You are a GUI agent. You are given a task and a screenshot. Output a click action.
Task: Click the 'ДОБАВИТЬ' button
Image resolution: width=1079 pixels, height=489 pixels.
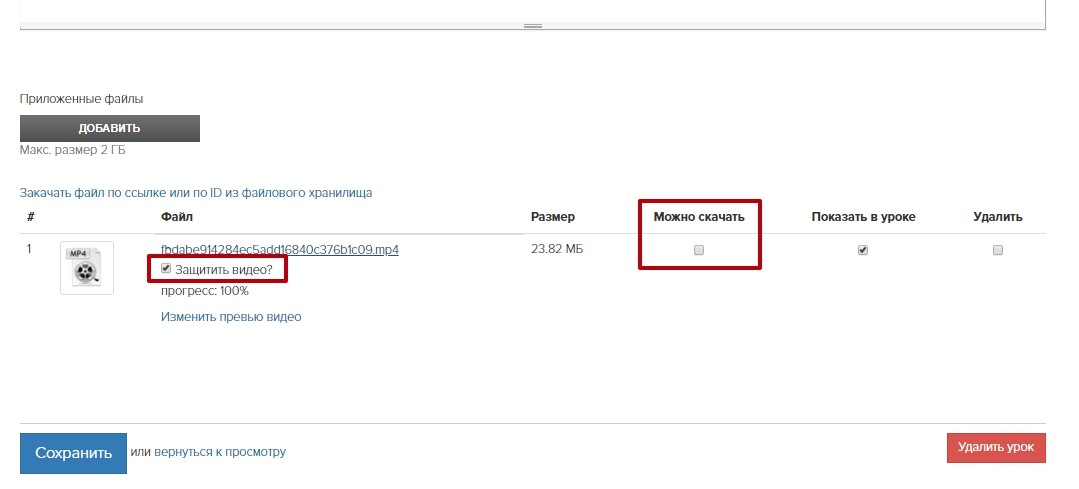[109, 129]
